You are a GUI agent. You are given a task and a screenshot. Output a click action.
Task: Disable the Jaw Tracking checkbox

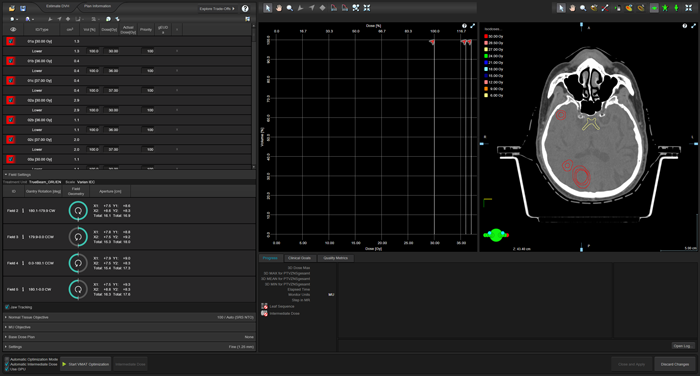[7, 307]
